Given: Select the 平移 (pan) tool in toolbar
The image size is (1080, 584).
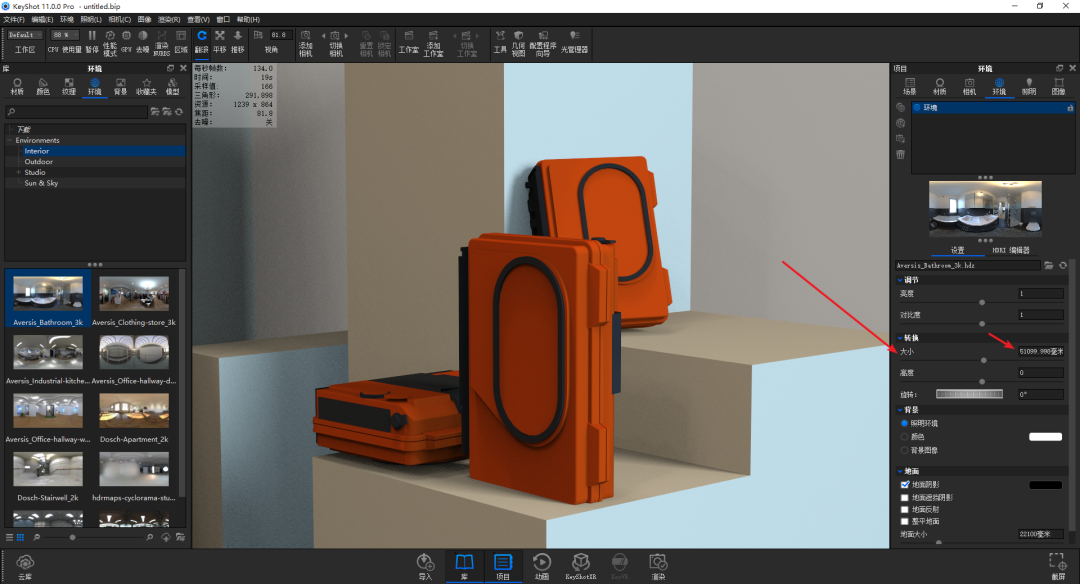Looking at the screenshot, I should [x=220, y=40].
